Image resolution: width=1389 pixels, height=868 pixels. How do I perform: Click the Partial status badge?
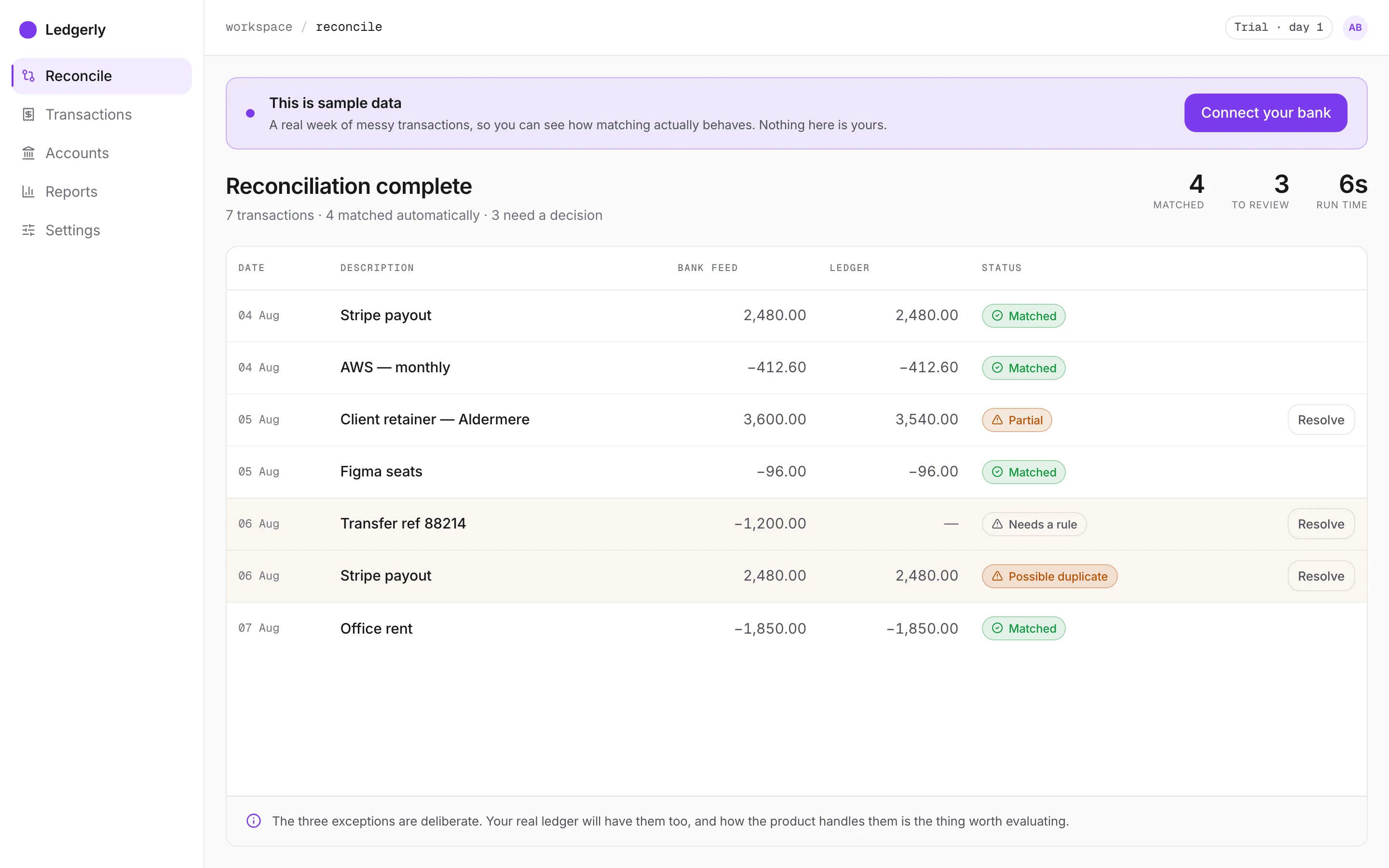click(x=1017, y=420)
